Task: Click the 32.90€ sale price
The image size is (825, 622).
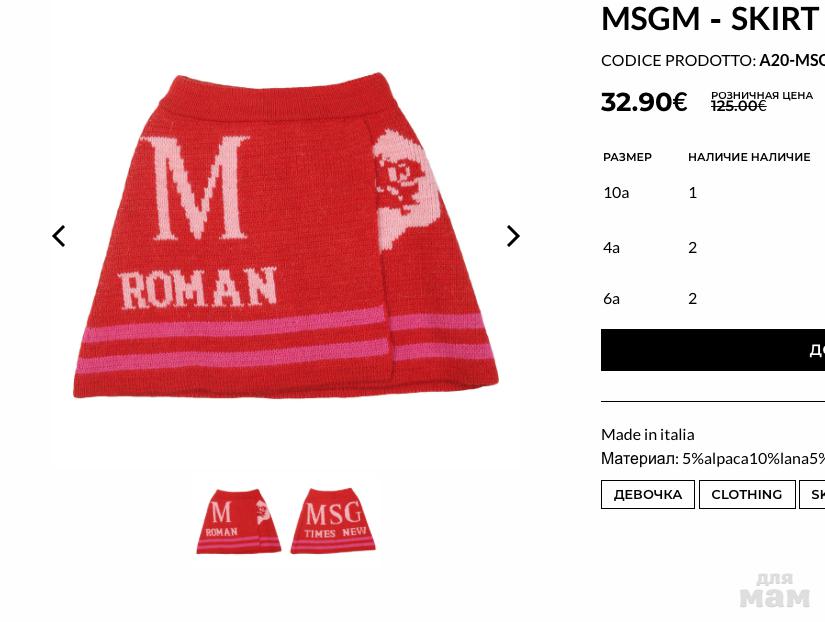Action: [x=644, y=102]
